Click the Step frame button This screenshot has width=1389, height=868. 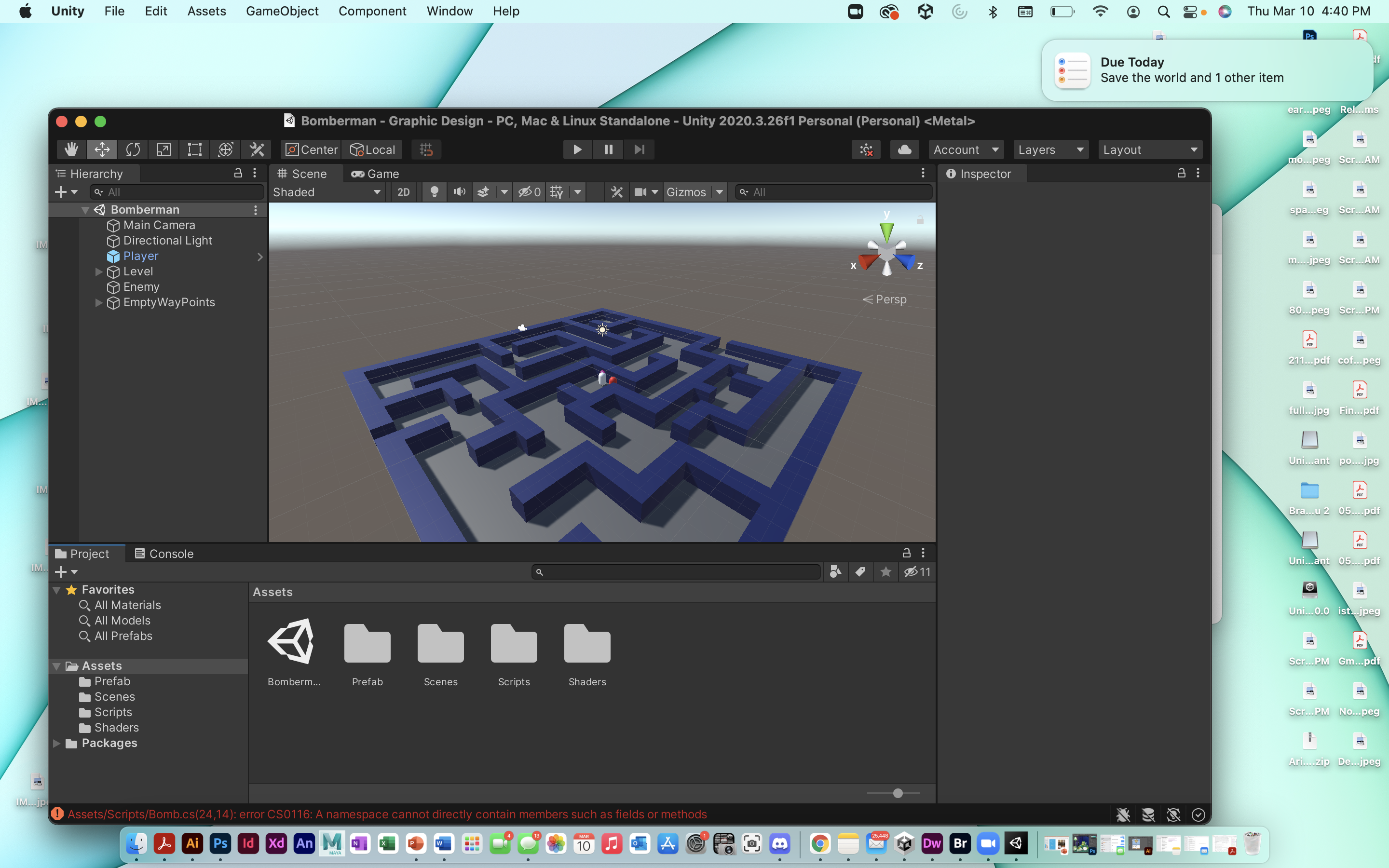coord(640,150)
